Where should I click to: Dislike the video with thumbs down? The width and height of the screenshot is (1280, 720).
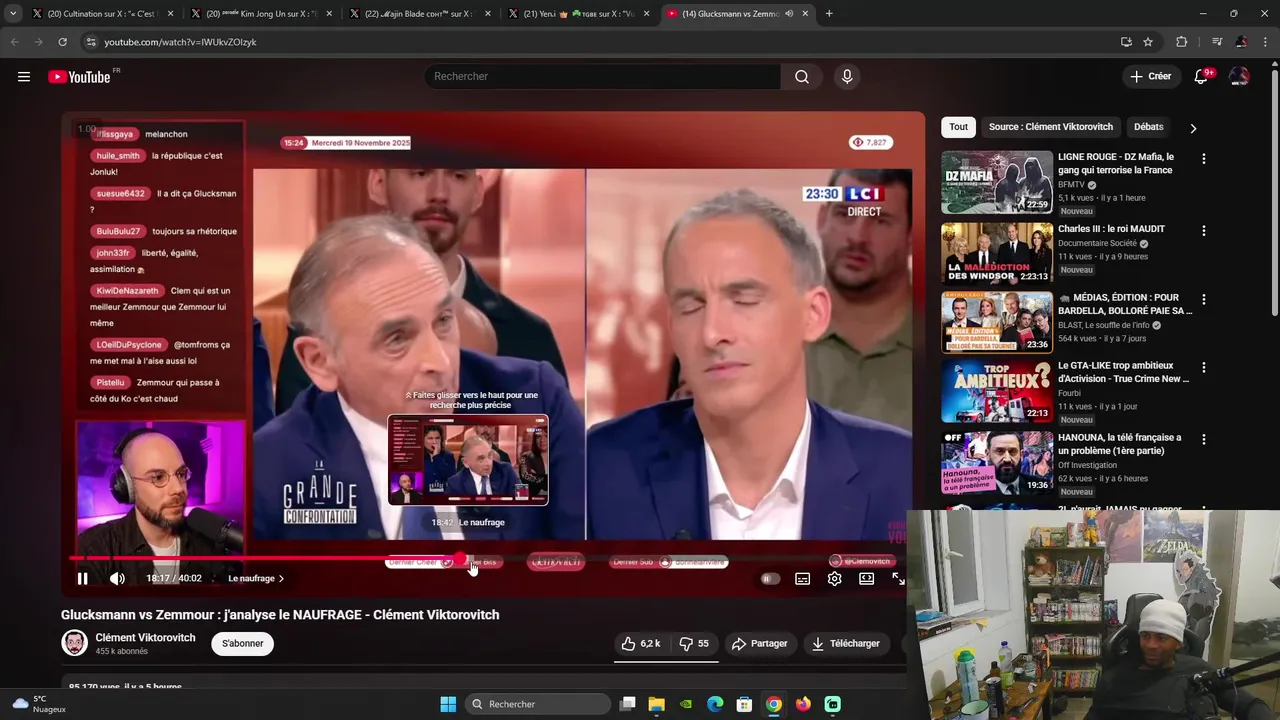pyautogui.click(x=694, y=644)
